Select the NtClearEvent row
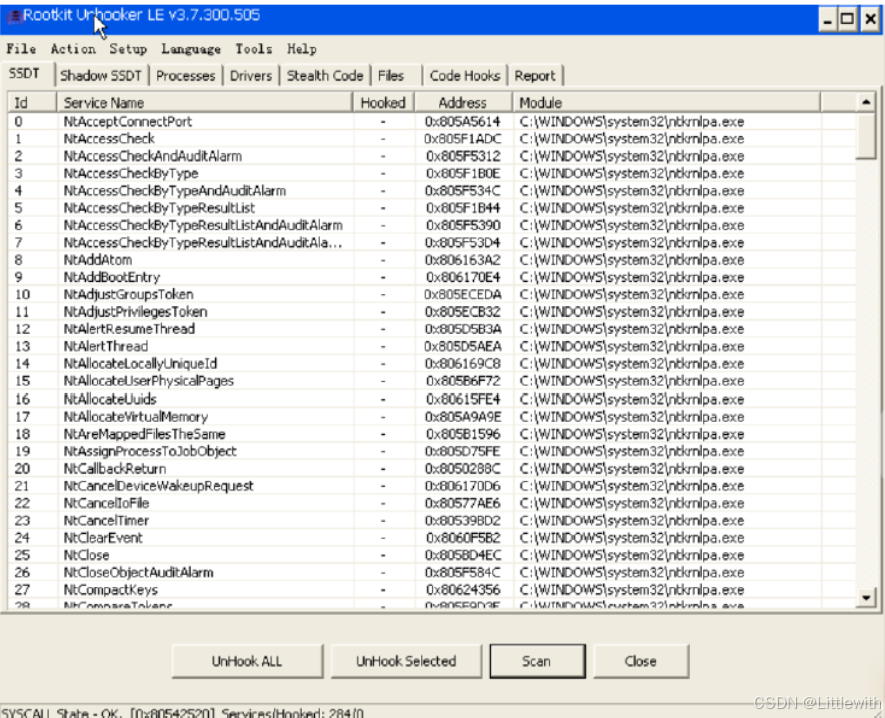Screen dimensions: 885x718 (x=432, y=538)
